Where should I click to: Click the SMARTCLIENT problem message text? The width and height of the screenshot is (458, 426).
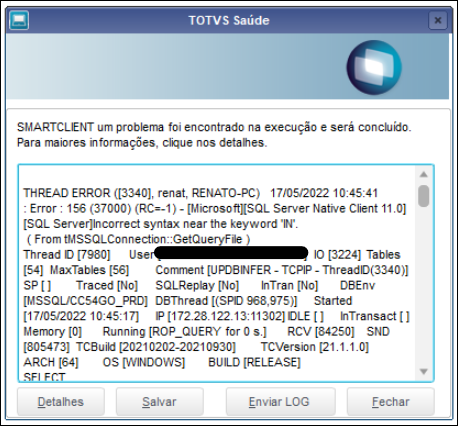[x=214, y=127]
